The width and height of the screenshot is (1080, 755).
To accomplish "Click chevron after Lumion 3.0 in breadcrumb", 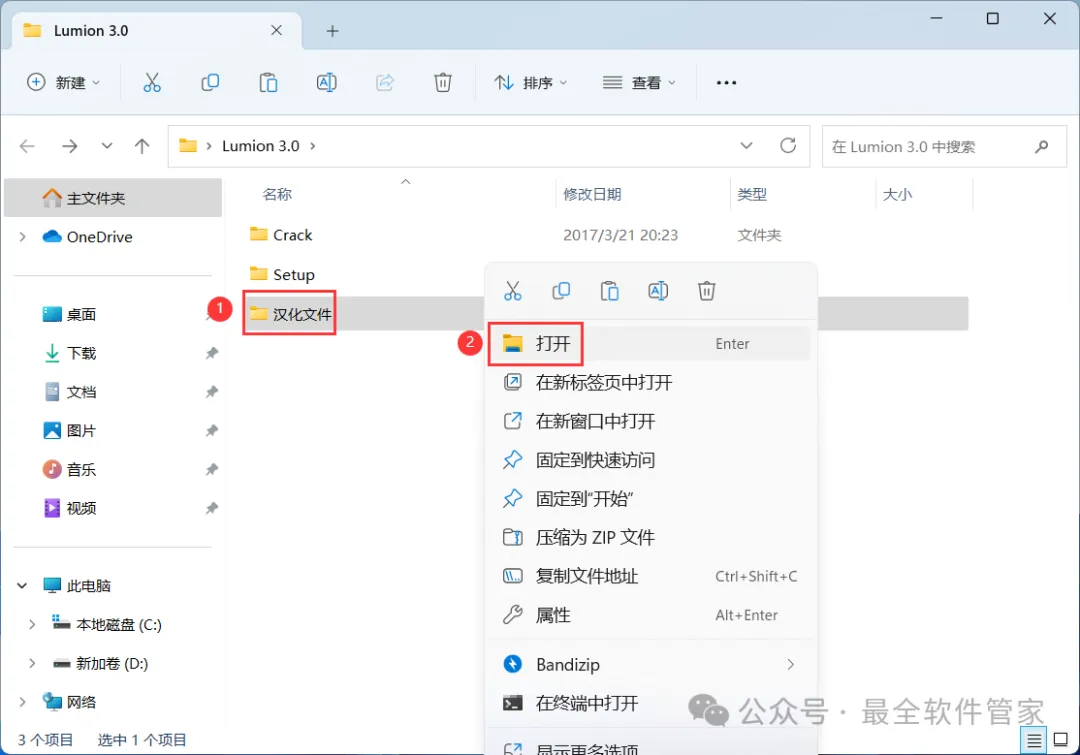I will (x=313, y=146).
